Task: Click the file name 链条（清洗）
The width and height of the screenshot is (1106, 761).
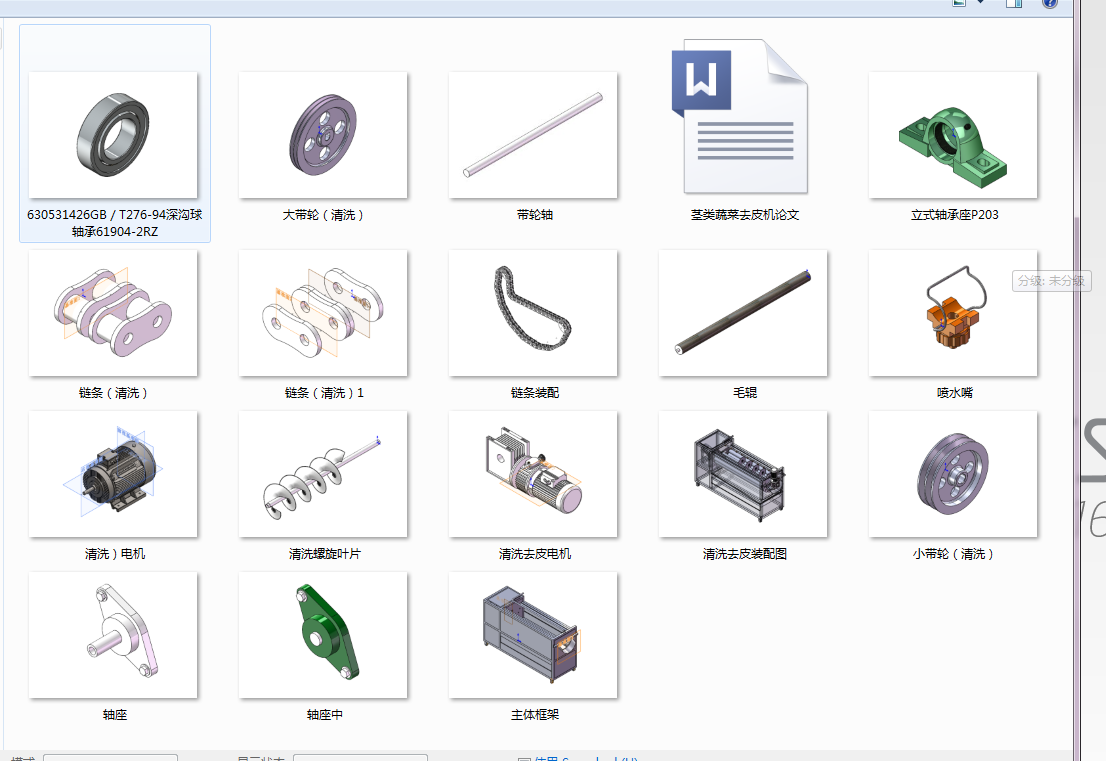Action: coord(114,393)
